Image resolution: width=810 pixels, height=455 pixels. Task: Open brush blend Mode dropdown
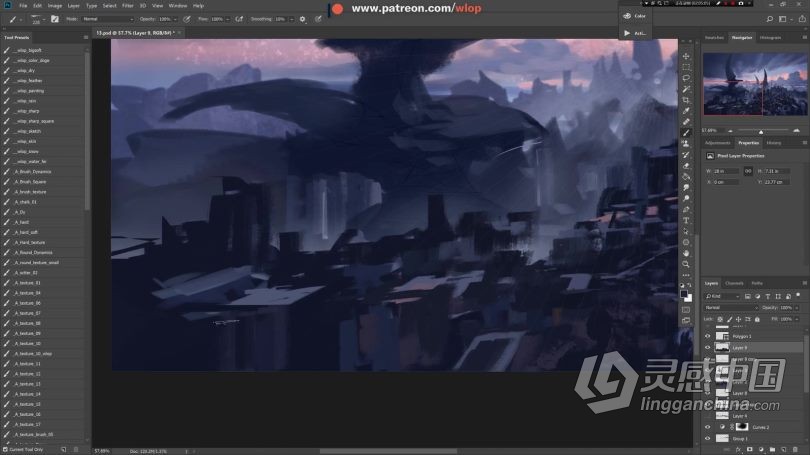coord(107,19)
